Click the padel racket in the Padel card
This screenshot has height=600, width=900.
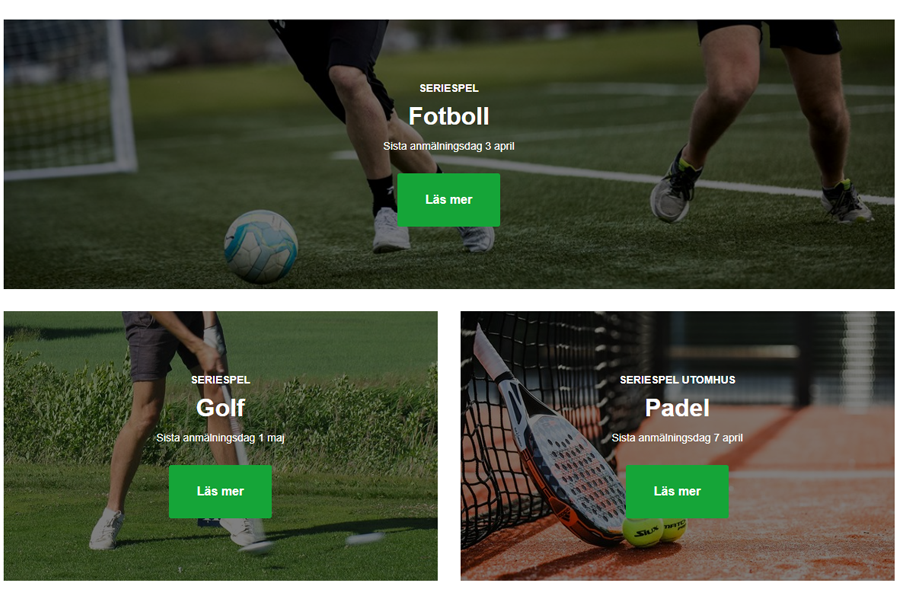pyautogui.click(x=551, y=442)
